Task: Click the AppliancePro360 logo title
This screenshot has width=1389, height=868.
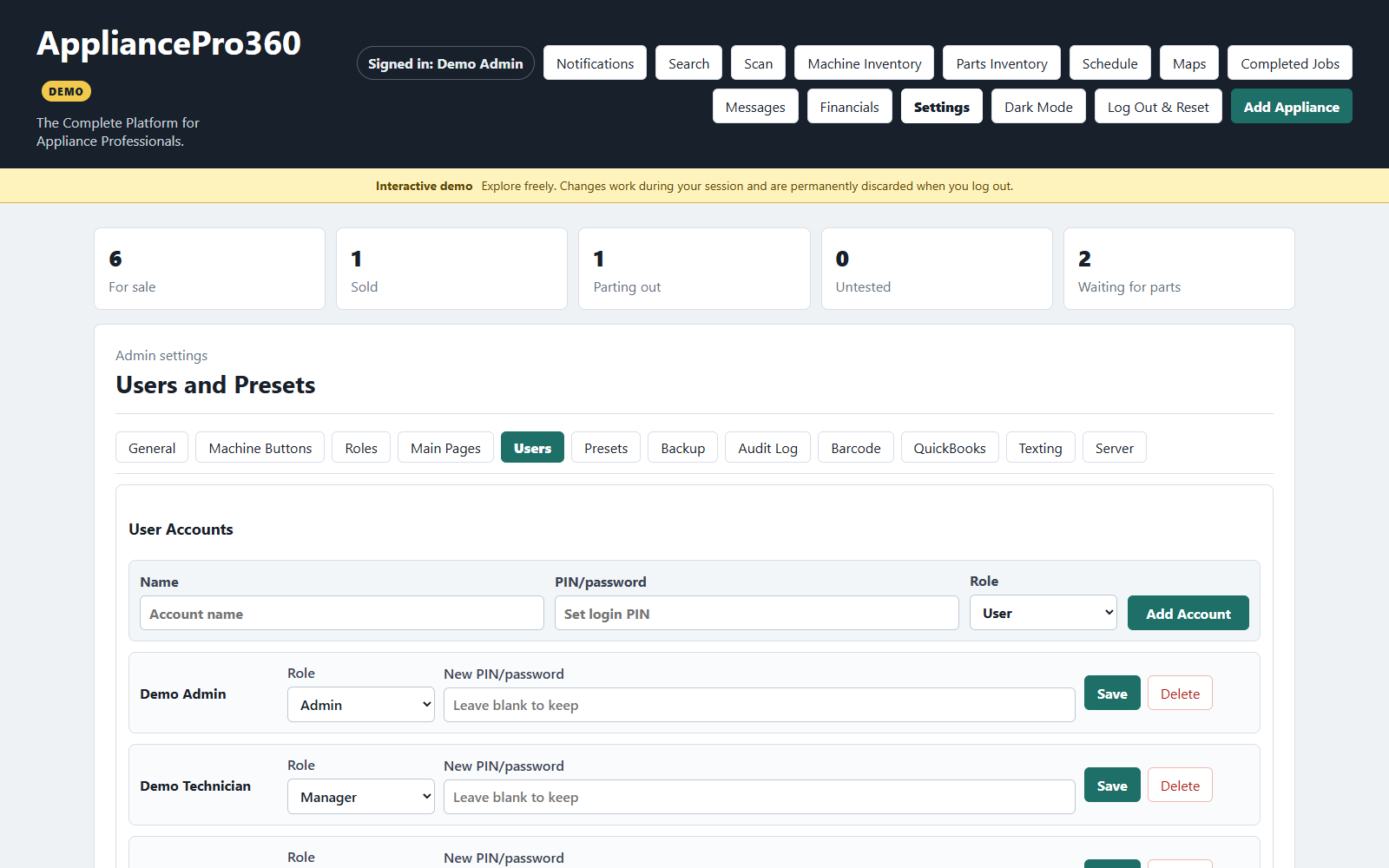Action: point(168,43)
